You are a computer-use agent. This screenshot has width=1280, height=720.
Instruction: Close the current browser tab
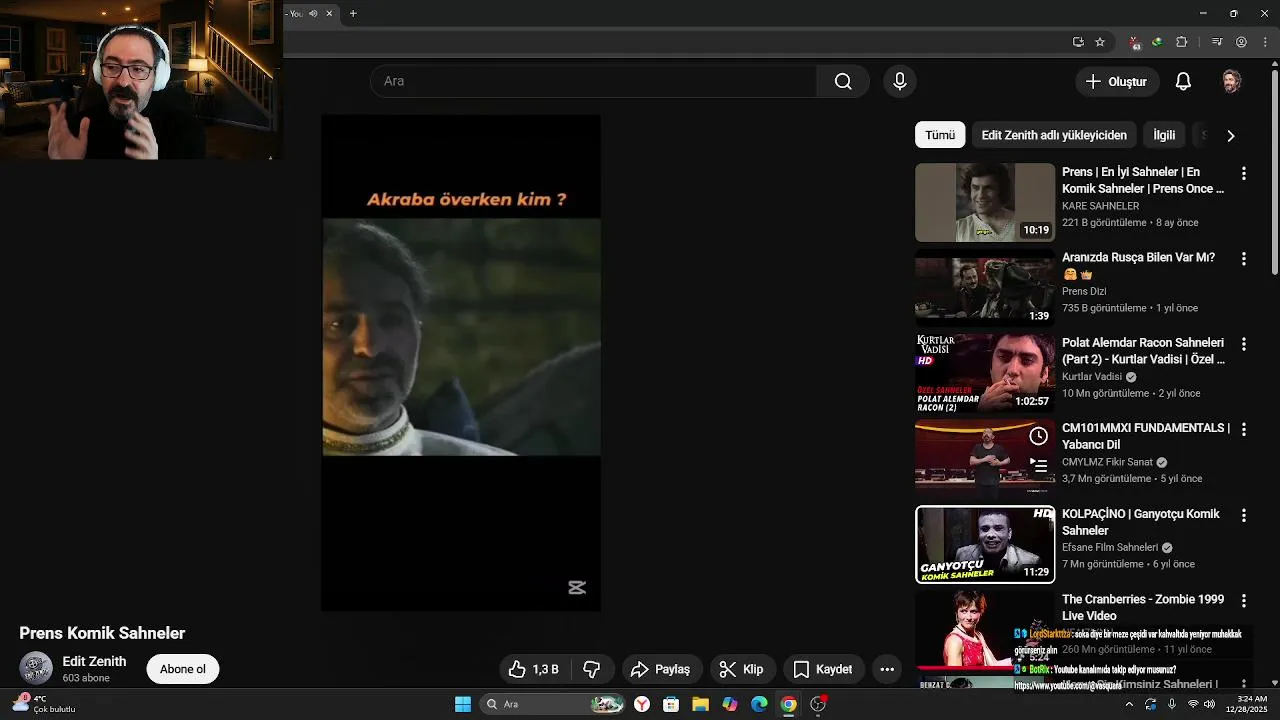click(329, 13)
